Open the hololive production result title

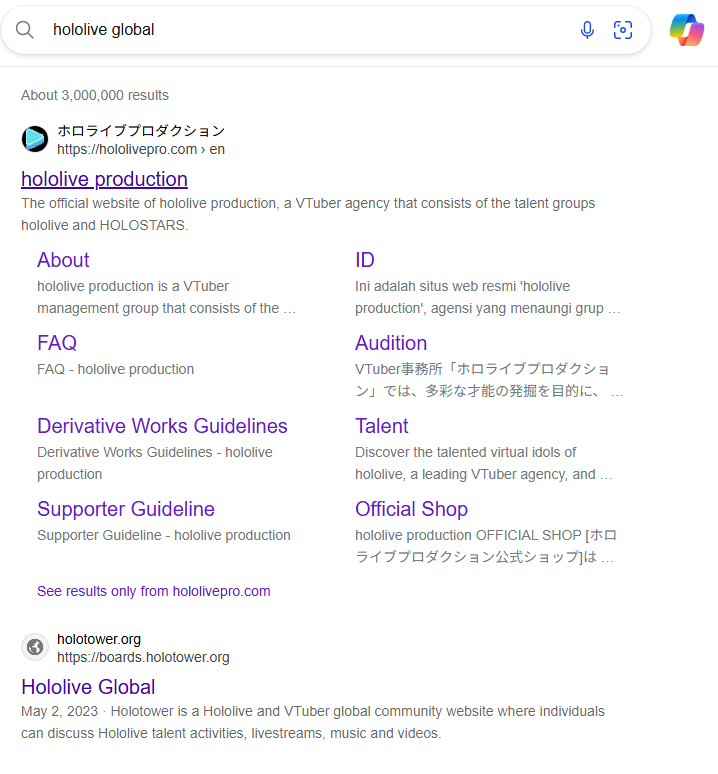104,179
